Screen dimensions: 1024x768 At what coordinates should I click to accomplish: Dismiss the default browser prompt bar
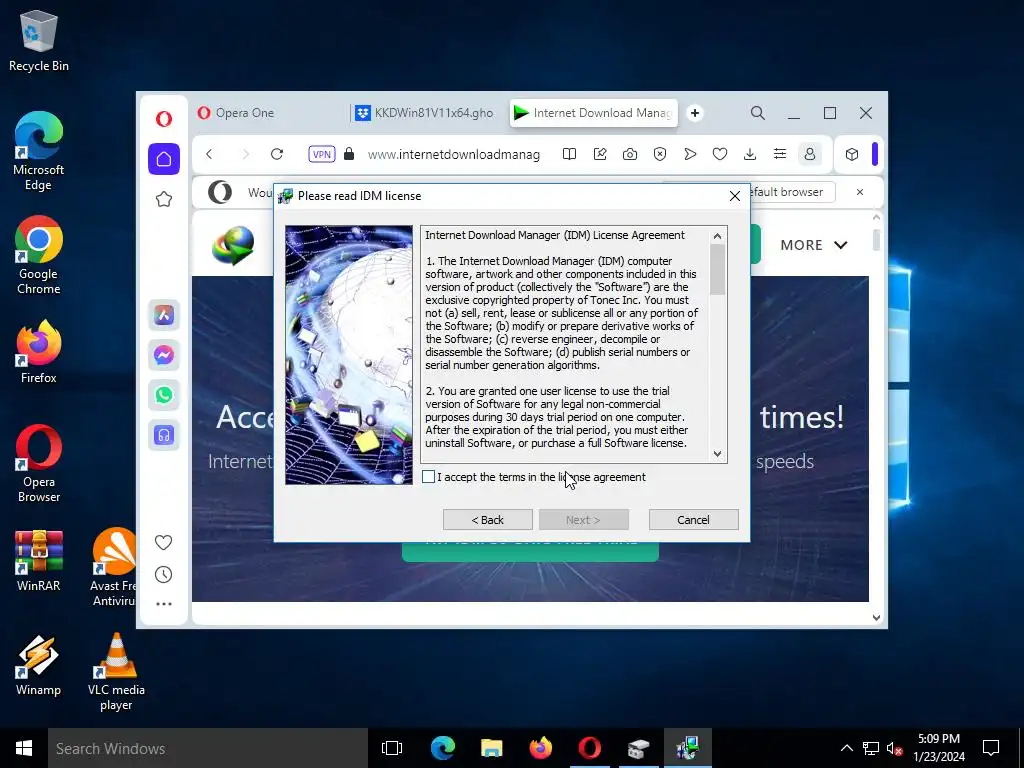859,192
